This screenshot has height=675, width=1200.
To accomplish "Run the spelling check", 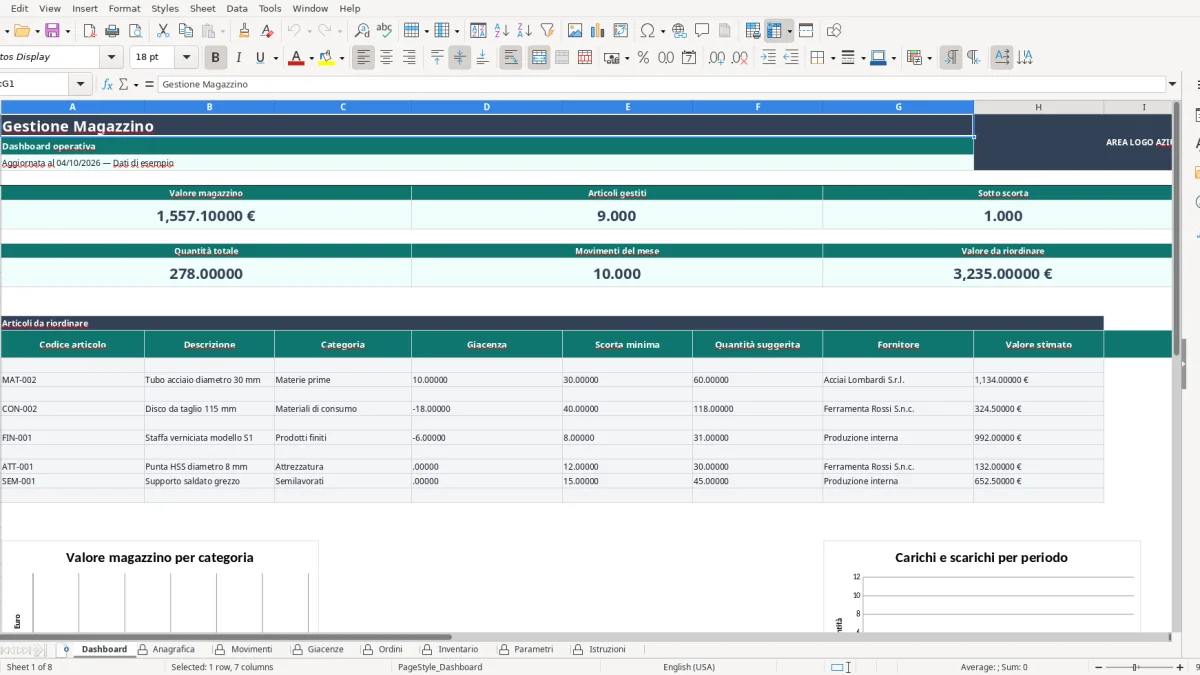I will pyautogui.click(x=384, y=31).
